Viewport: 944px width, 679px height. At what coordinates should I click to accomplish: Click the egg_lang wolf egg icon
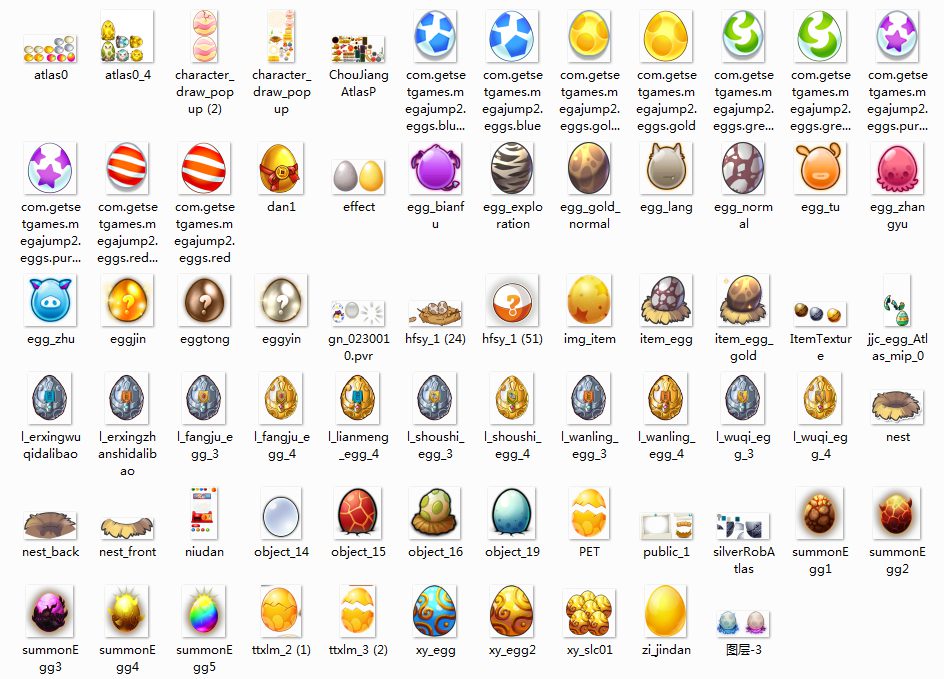click(666, 168)
